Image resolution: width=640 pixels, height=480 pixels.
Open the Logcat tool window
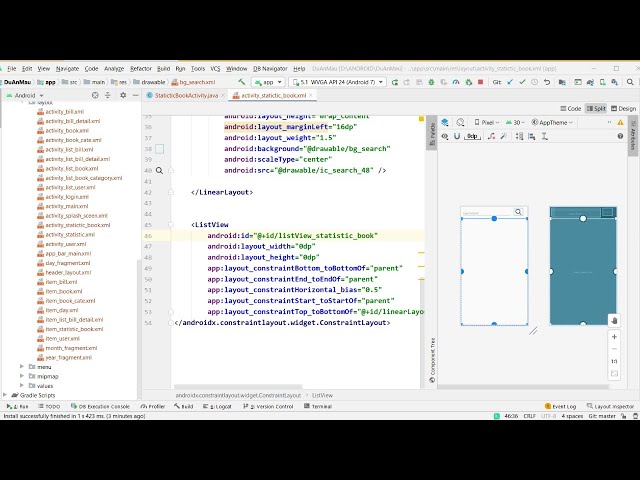(x=218, y=406)
